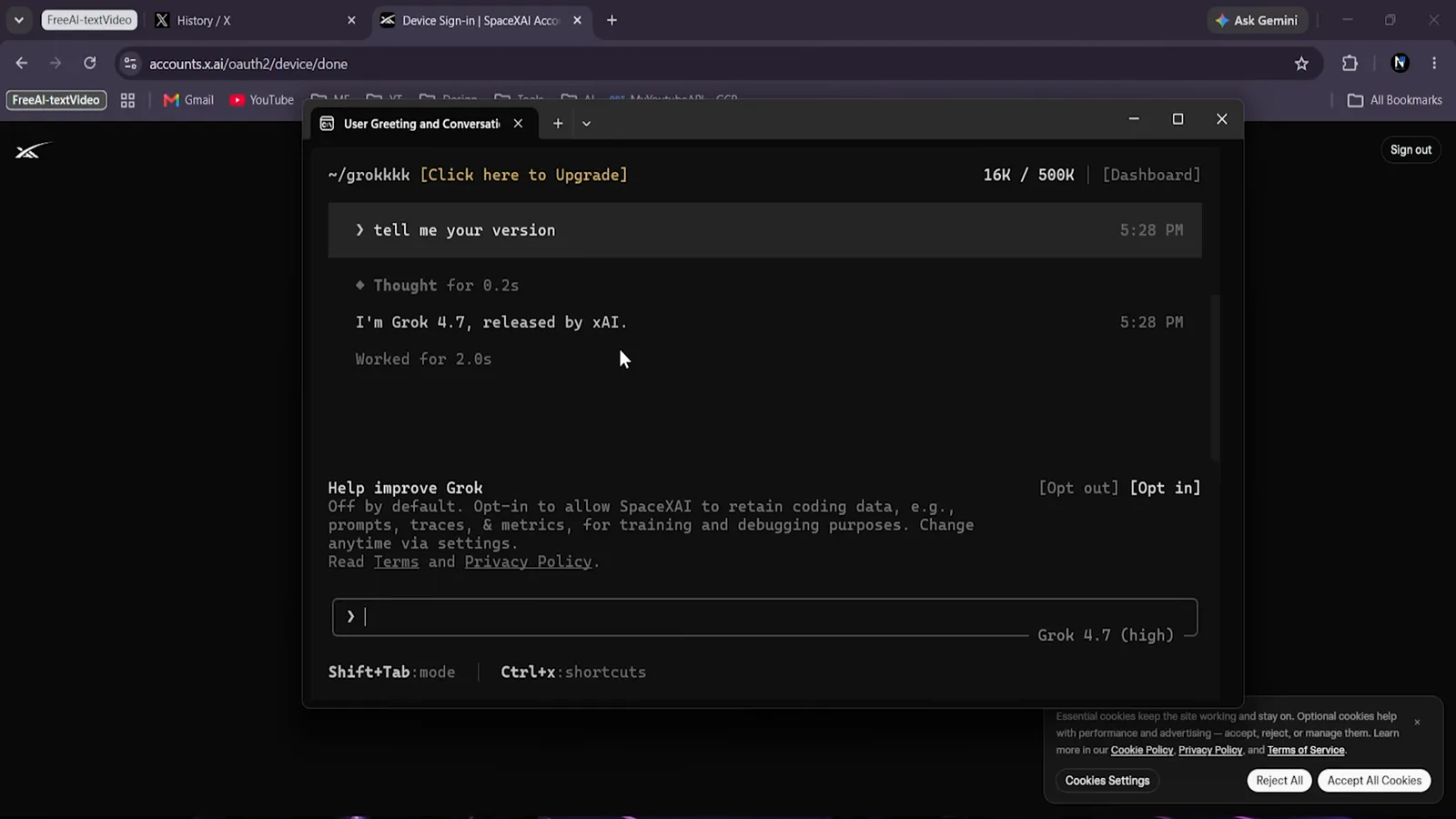1456x819 pixels.
Task: Click the terminal prompt input field
Action: pyautogui.click(x=764, y=617)
